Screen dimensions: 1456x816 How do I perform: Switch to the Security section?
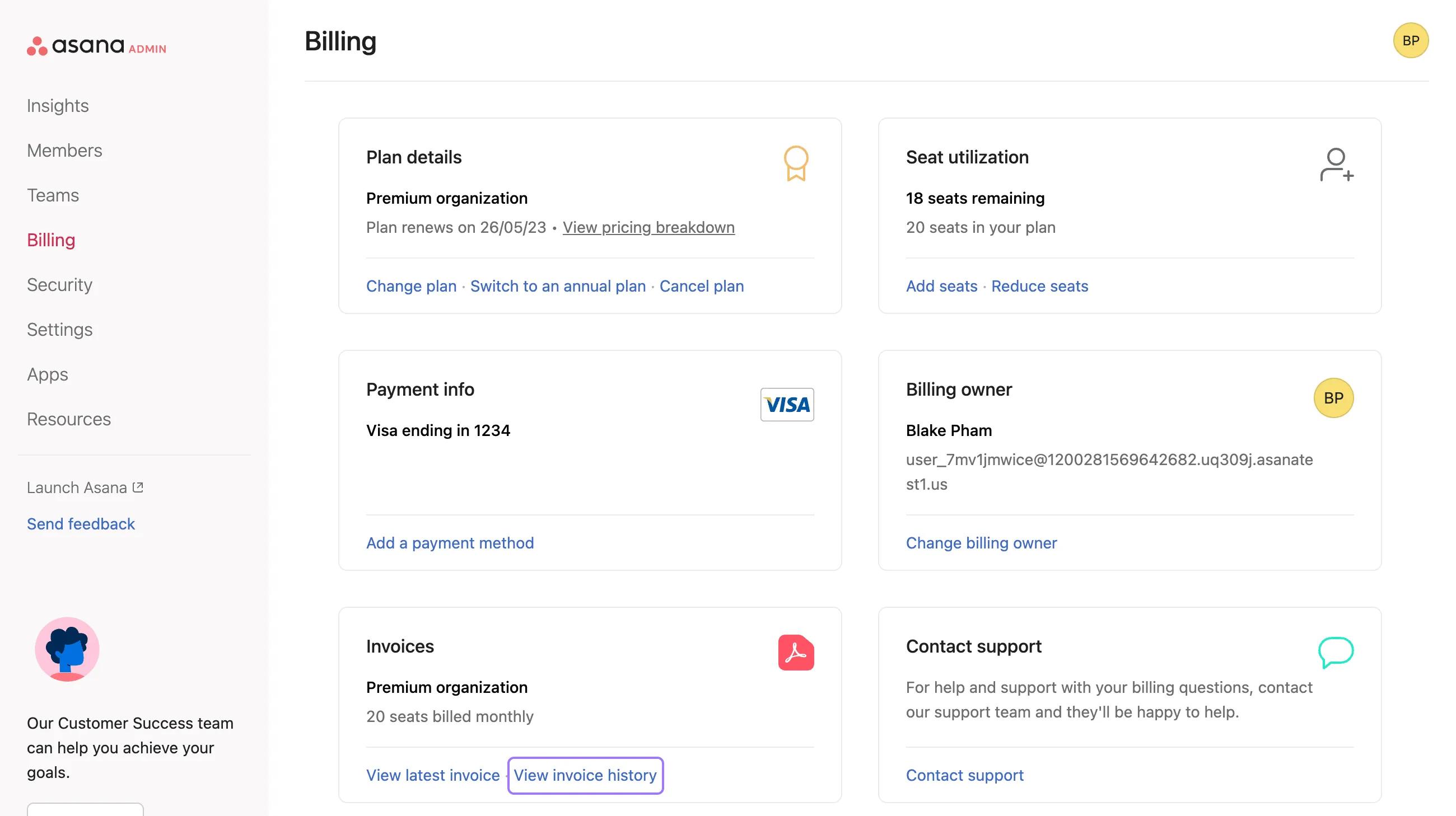pos(59,285)
